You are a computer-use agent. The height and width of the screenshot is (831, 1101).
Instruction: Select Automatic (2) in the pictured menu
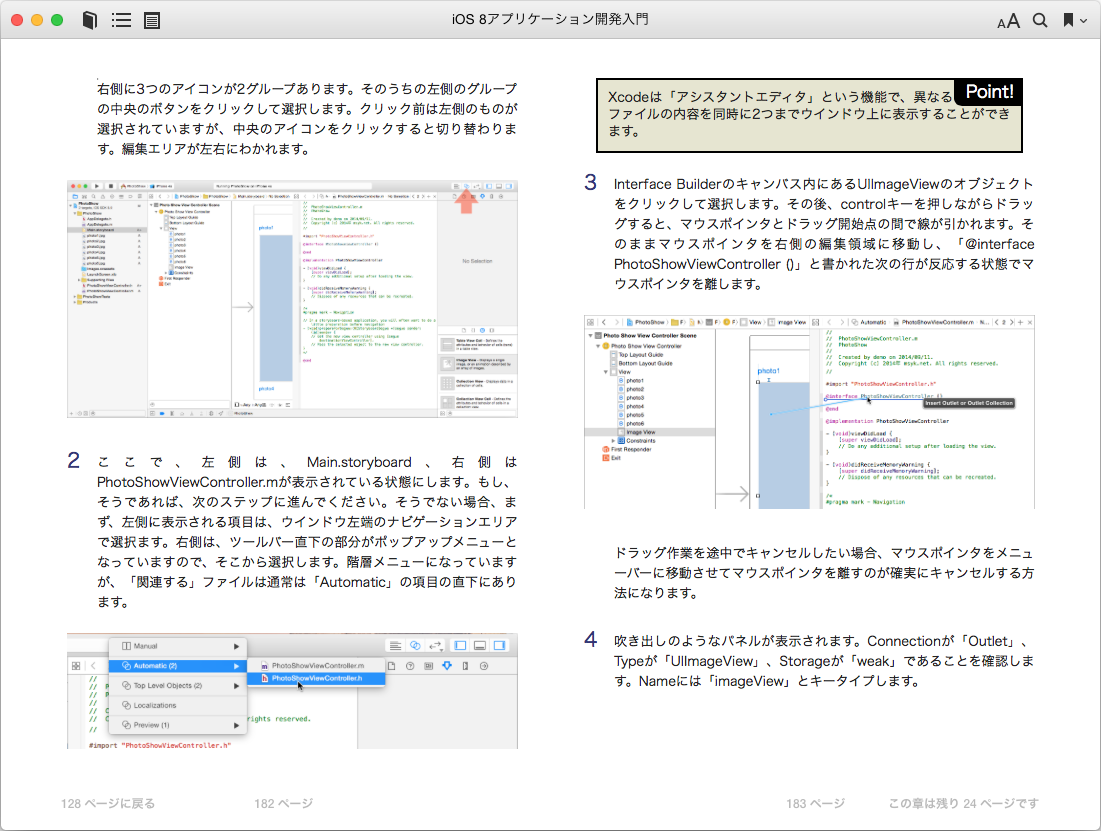tap(156, 665)
